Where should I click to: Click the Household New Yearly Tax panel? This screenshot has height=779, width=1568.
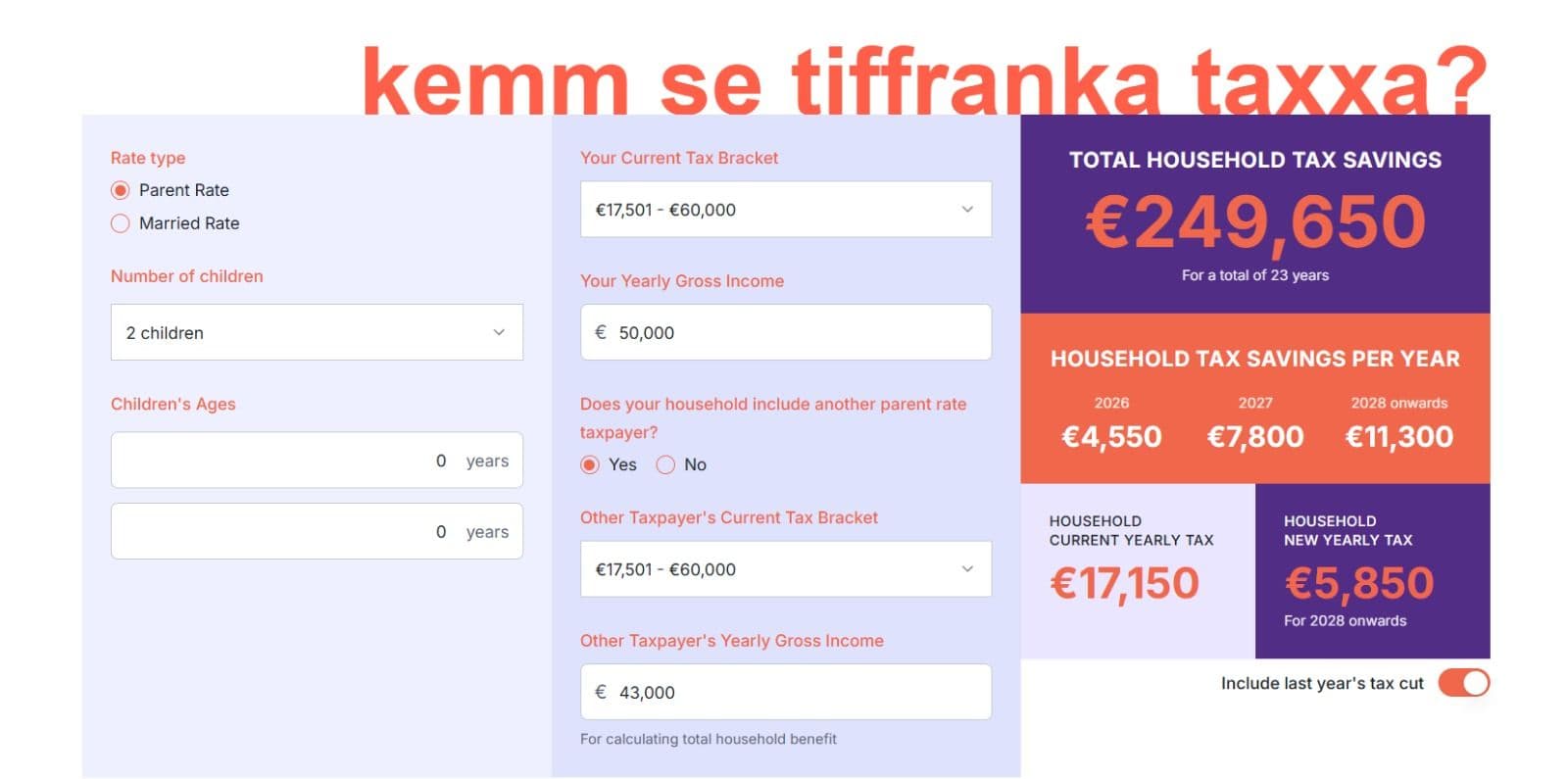tap(1372, 571)
